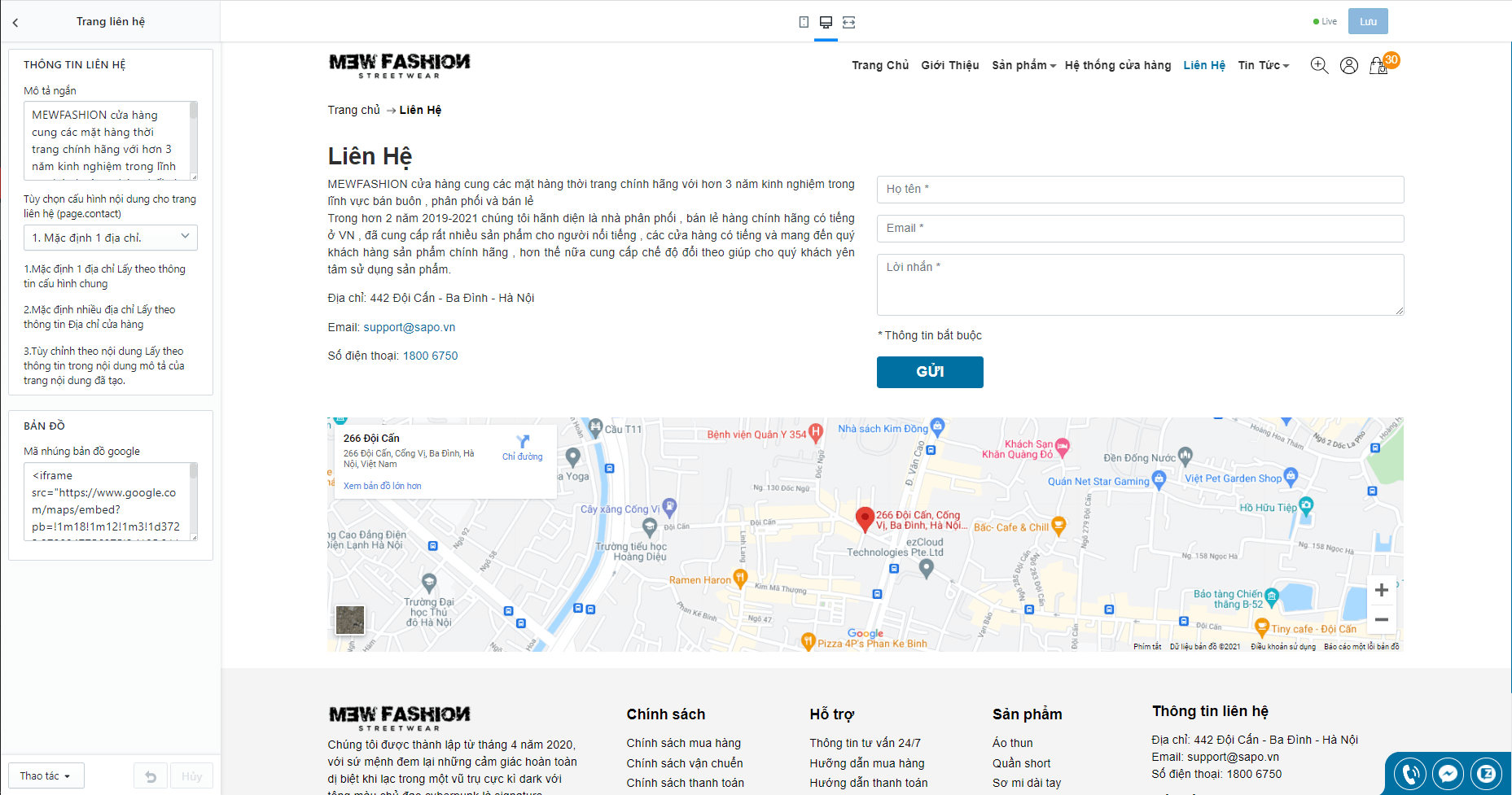This screenshot has width=1512, height=795.
Task: Click the Bảo tàng Chiến thắng B-52 marker
Action: 1272,597
